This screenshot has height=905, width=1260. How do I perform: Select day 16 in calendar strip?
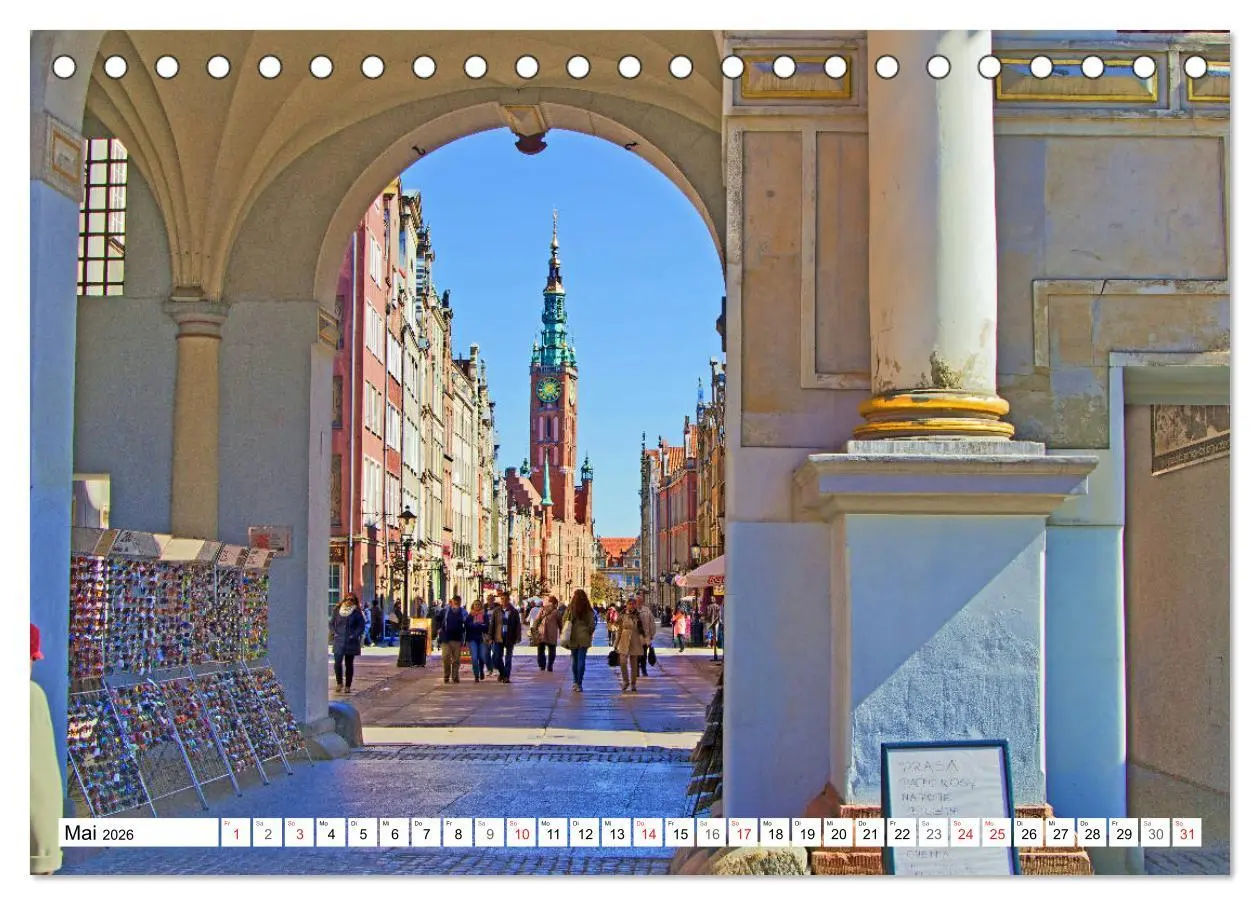coord(711,833)
